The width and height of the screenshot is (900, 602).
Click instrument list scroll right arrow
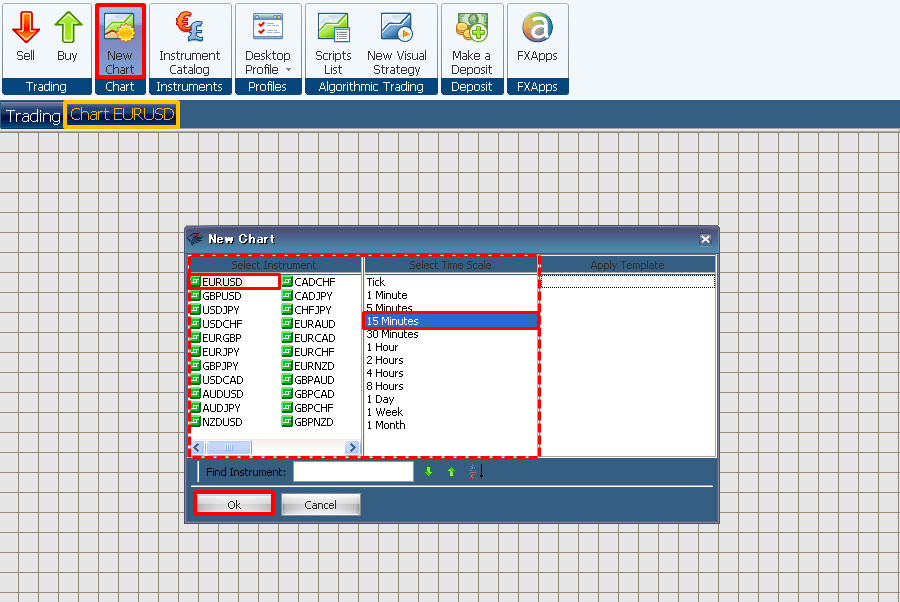[x=352, y=447]
